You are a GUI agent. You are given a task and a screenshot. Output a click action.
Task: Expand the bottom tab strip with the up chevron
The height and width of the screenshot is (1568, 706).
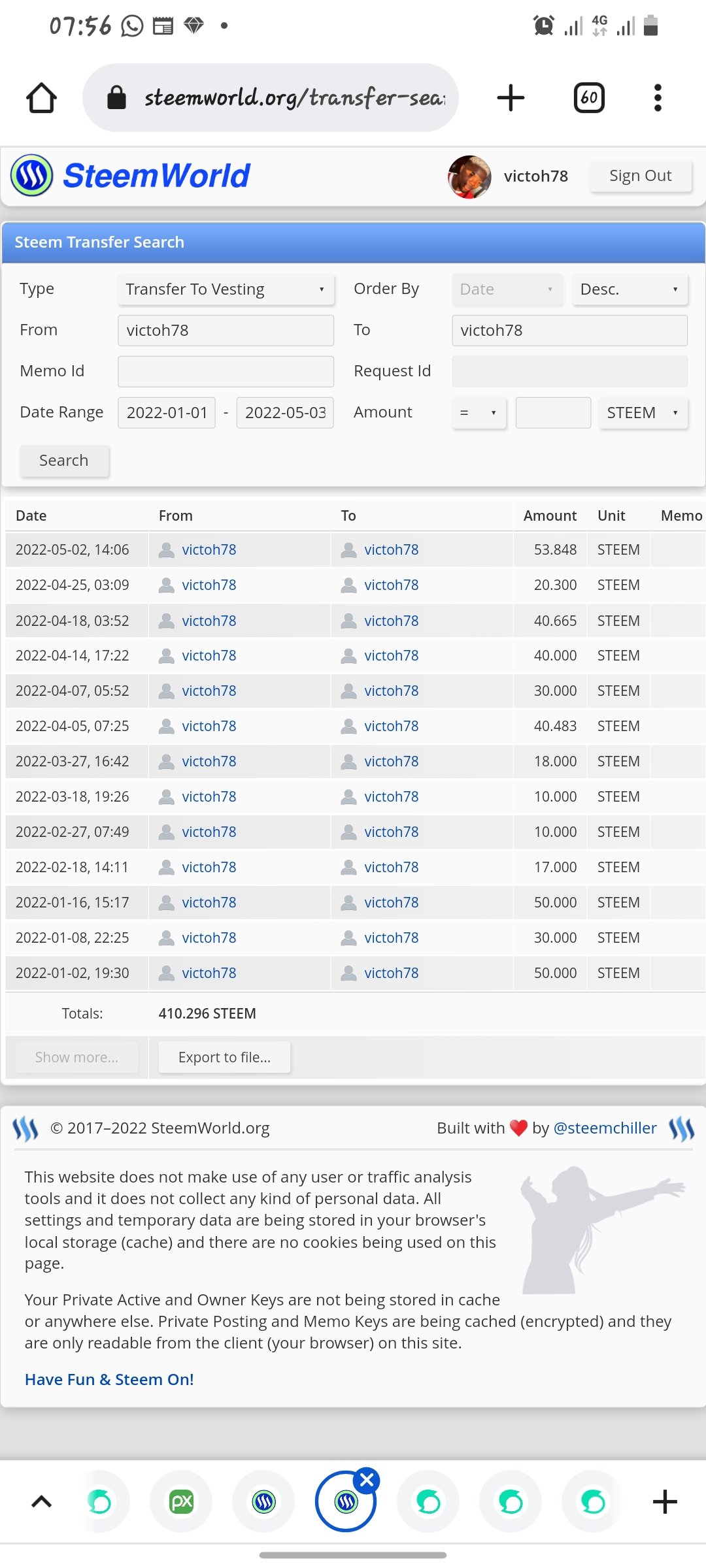41,1501
